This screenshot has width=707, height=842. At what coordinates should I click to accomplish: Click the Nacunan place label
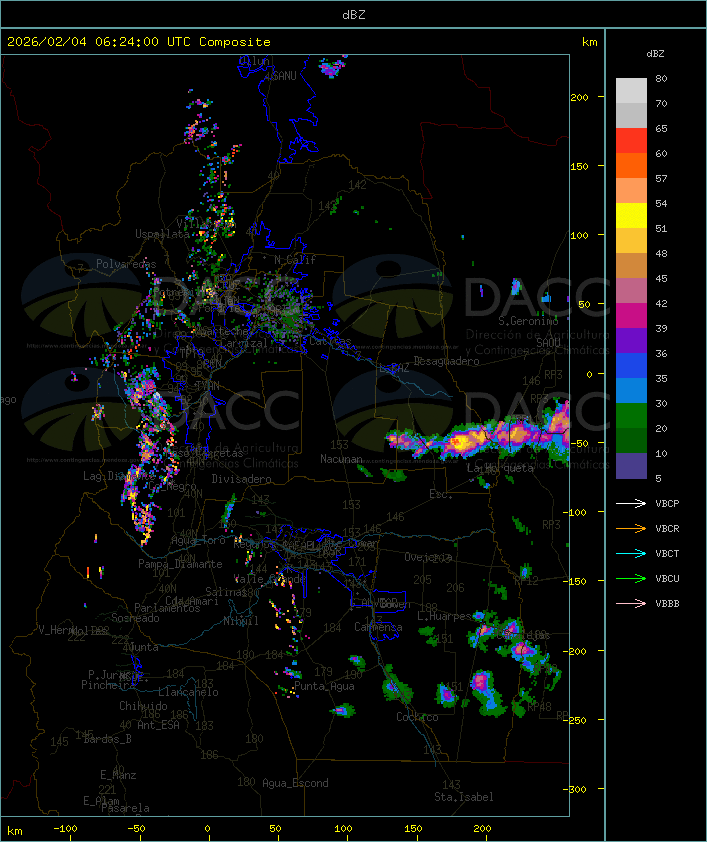point(341,459)
